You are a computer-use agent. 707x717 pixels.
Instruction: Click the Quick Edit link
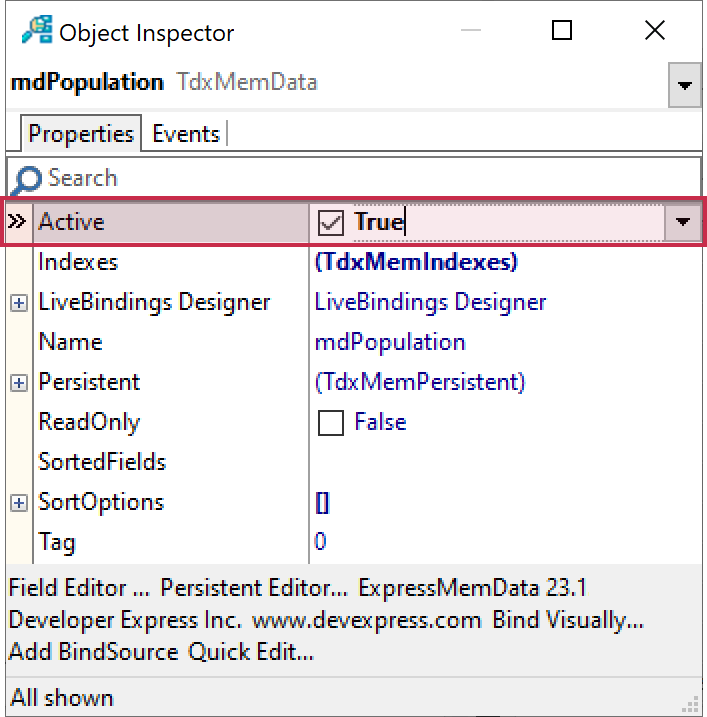click(251, 653)
